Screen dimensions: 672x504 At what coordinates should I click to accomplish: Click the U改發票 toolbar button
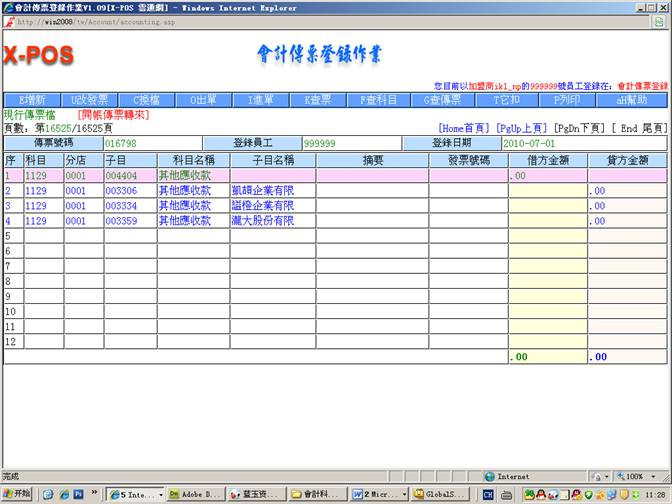coord(88,100)
